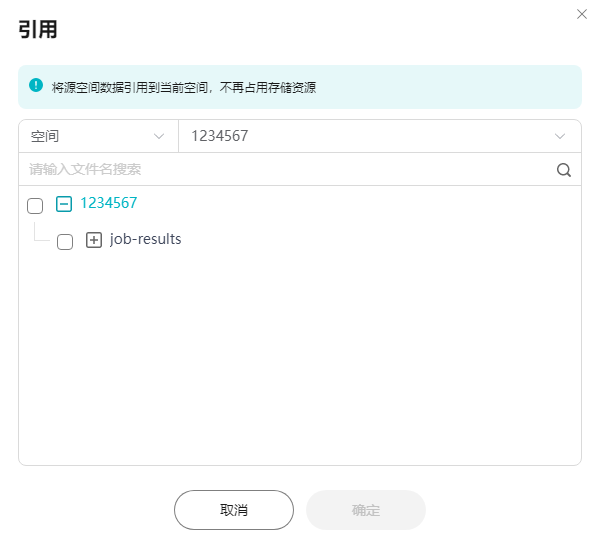Click the chevron arrow of 空间 dropdown
The width and height of the screenshot is (599, 548).
click(159, 136)
